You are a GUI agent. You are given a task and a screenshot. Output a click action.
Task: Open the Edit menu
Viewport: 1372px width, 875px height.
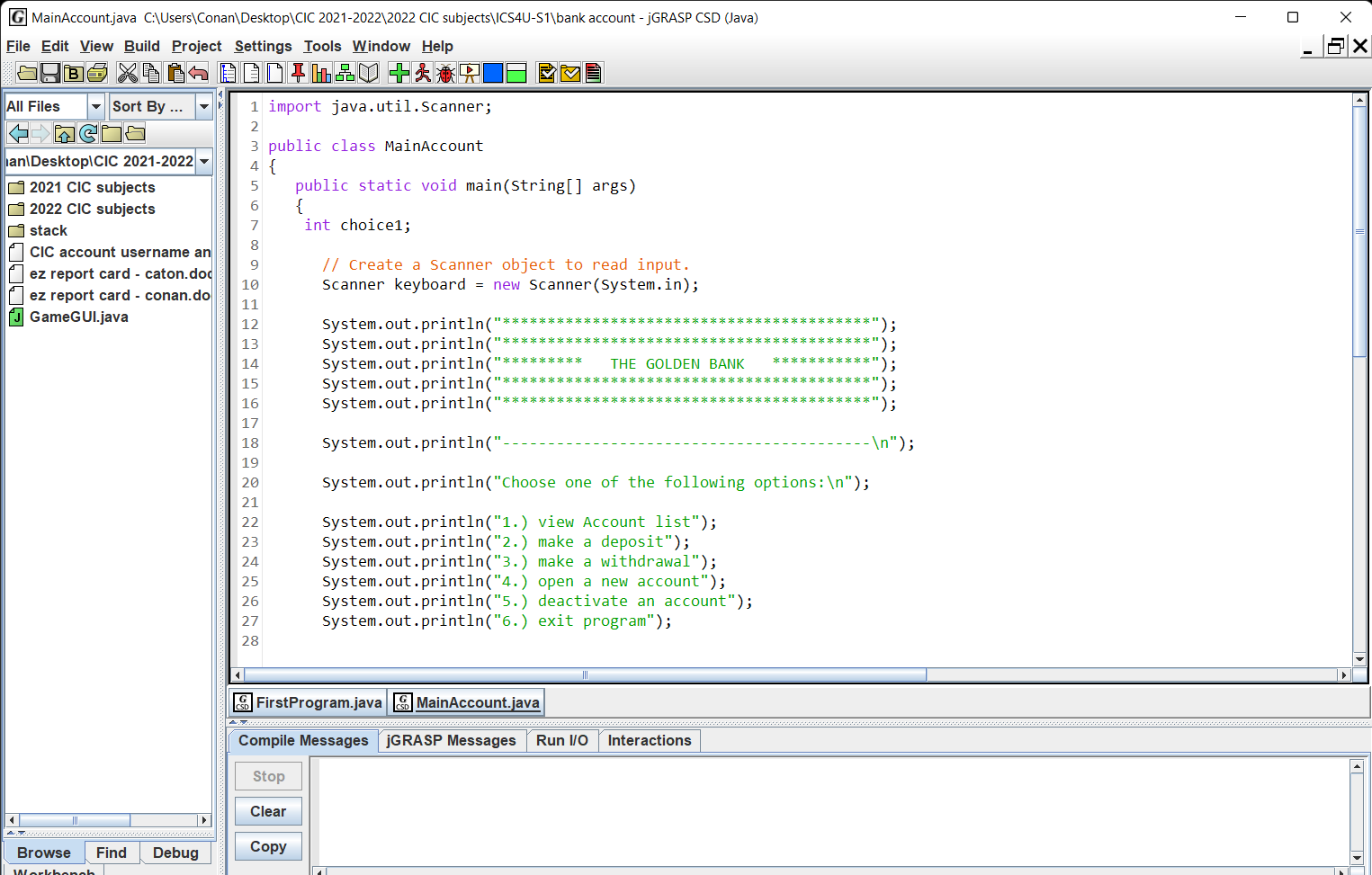pyautogui.click(x=55, y=46)
